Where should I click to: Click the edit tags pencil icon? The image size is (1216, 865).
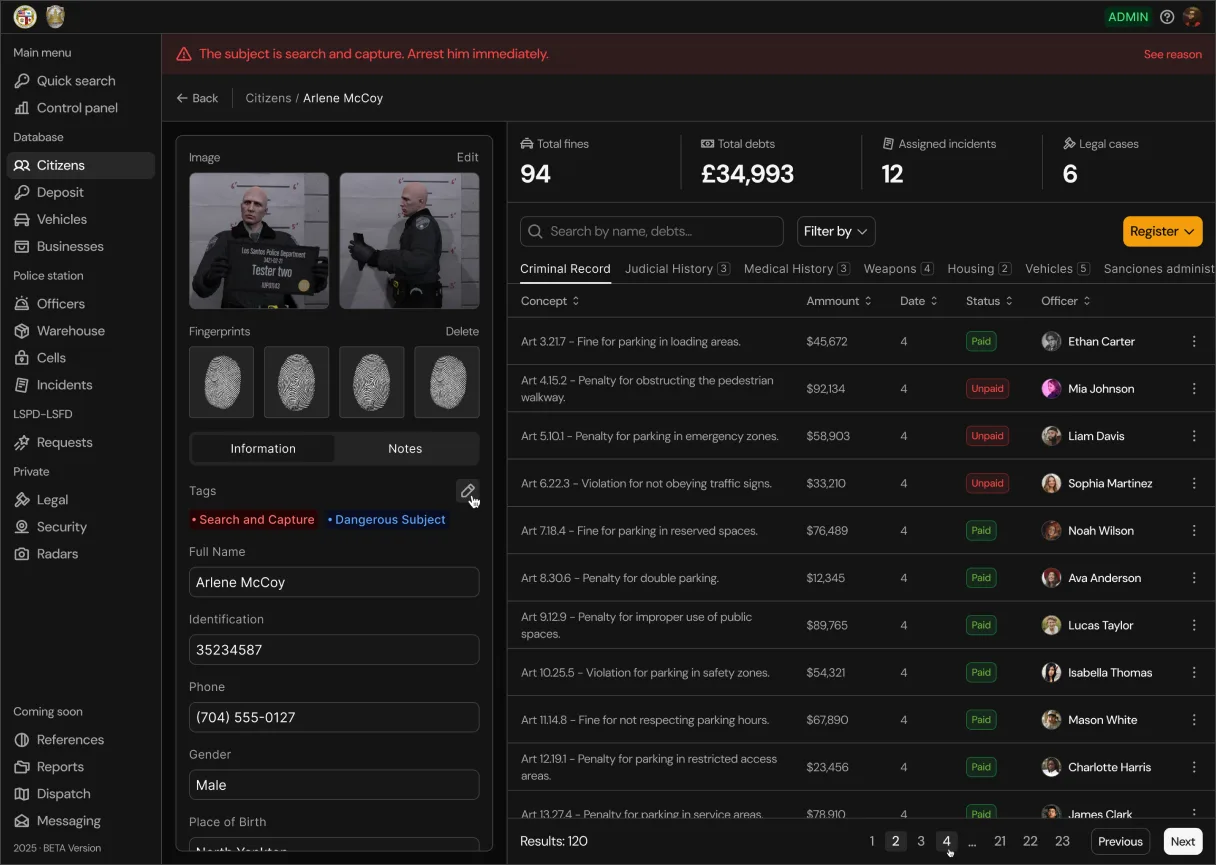pos(467,490)
